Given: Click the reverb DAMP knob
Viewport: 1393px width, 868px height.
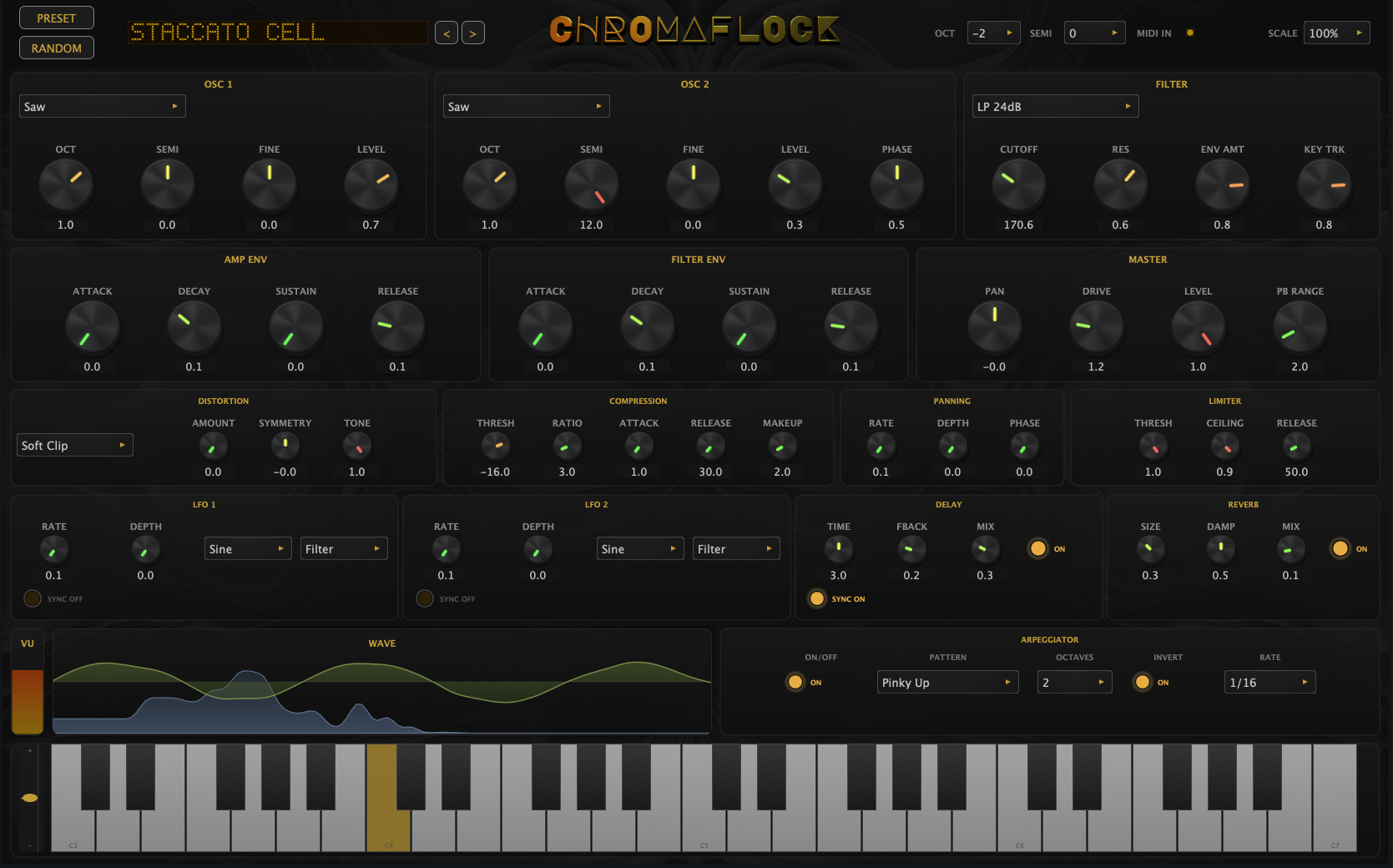Looking at the screenshot, I should [1221, 549].
